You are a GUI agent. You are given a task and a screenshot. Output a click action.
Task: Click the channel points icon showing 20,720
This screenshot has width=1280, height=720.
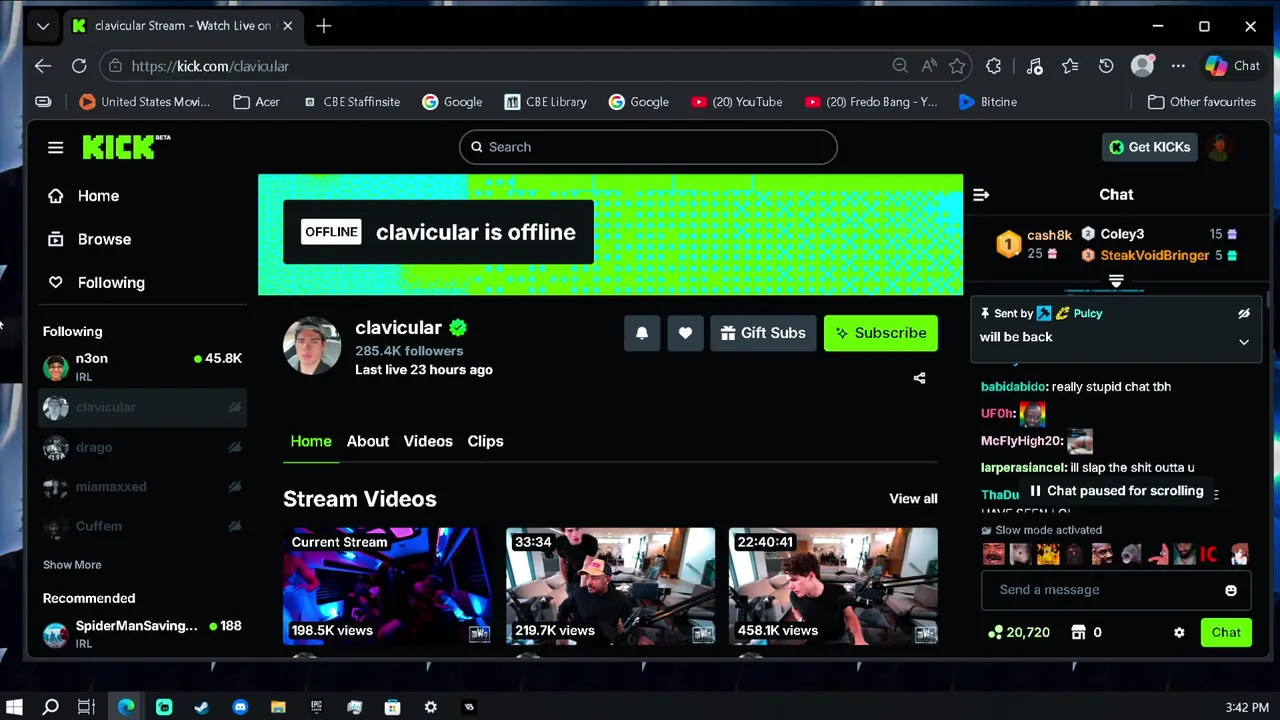coord(995,632)
